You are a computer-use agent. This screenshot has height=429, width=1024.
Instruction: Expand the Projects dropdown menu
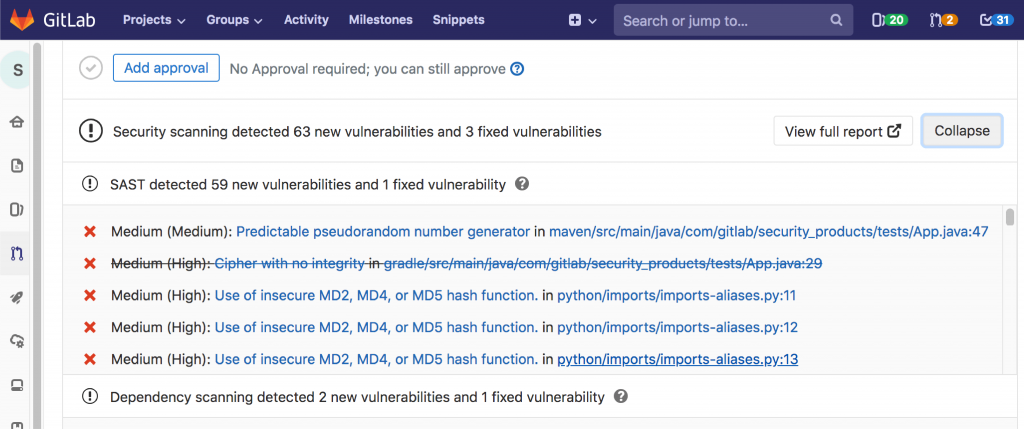[x=154, y=20]
